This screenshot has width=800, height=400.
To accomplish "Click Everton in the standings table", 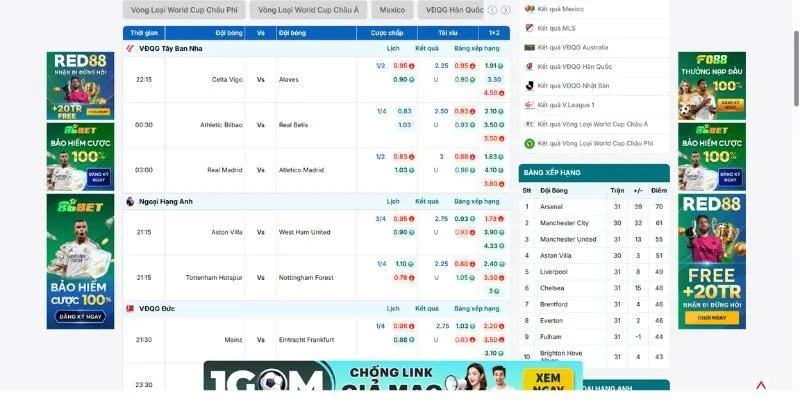I will [x=552, y=321].
